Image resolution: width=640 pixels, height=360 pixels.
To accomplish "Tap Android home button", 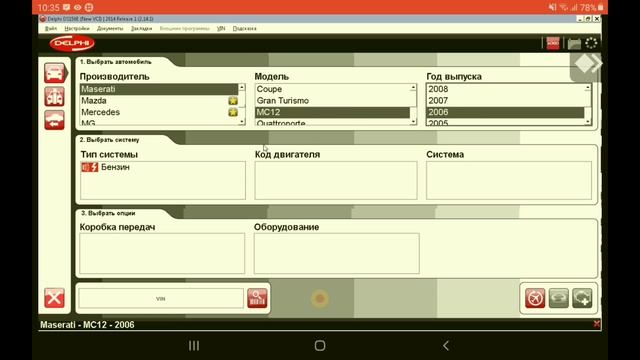I will point(320,346).
